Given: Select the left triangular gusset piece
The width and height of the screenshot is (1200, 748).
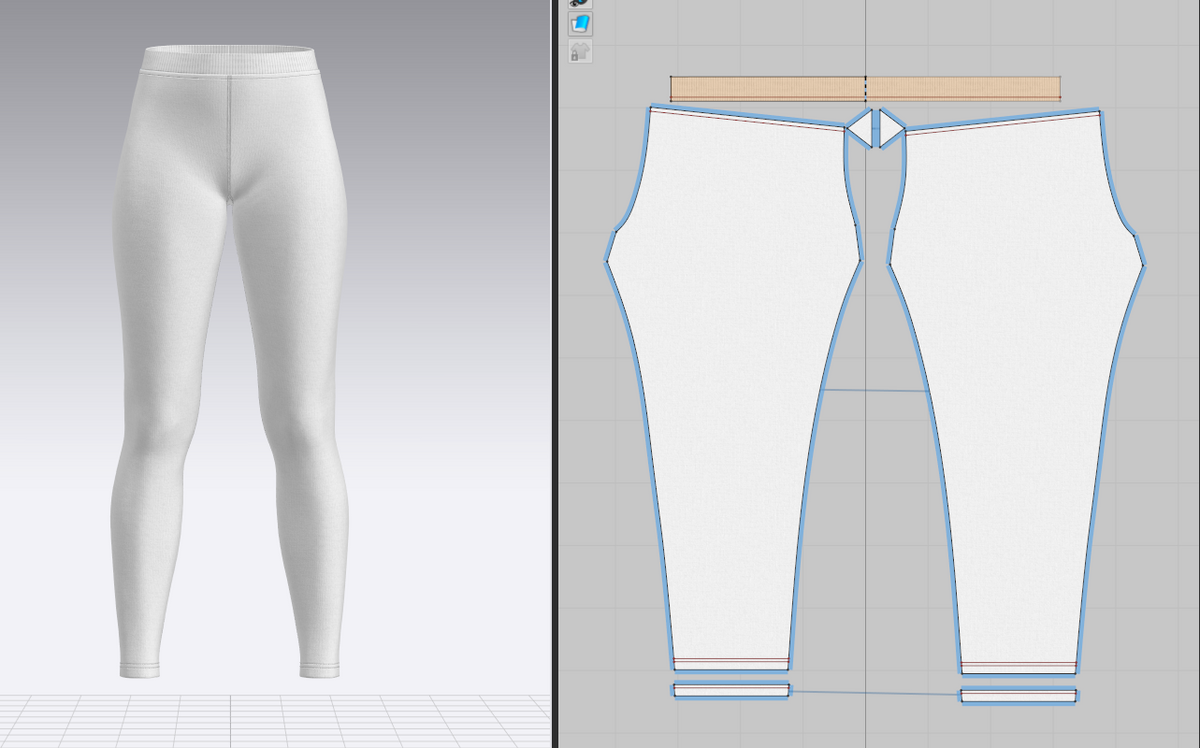Looking at the screenshot, I should (x=860, y=128).
